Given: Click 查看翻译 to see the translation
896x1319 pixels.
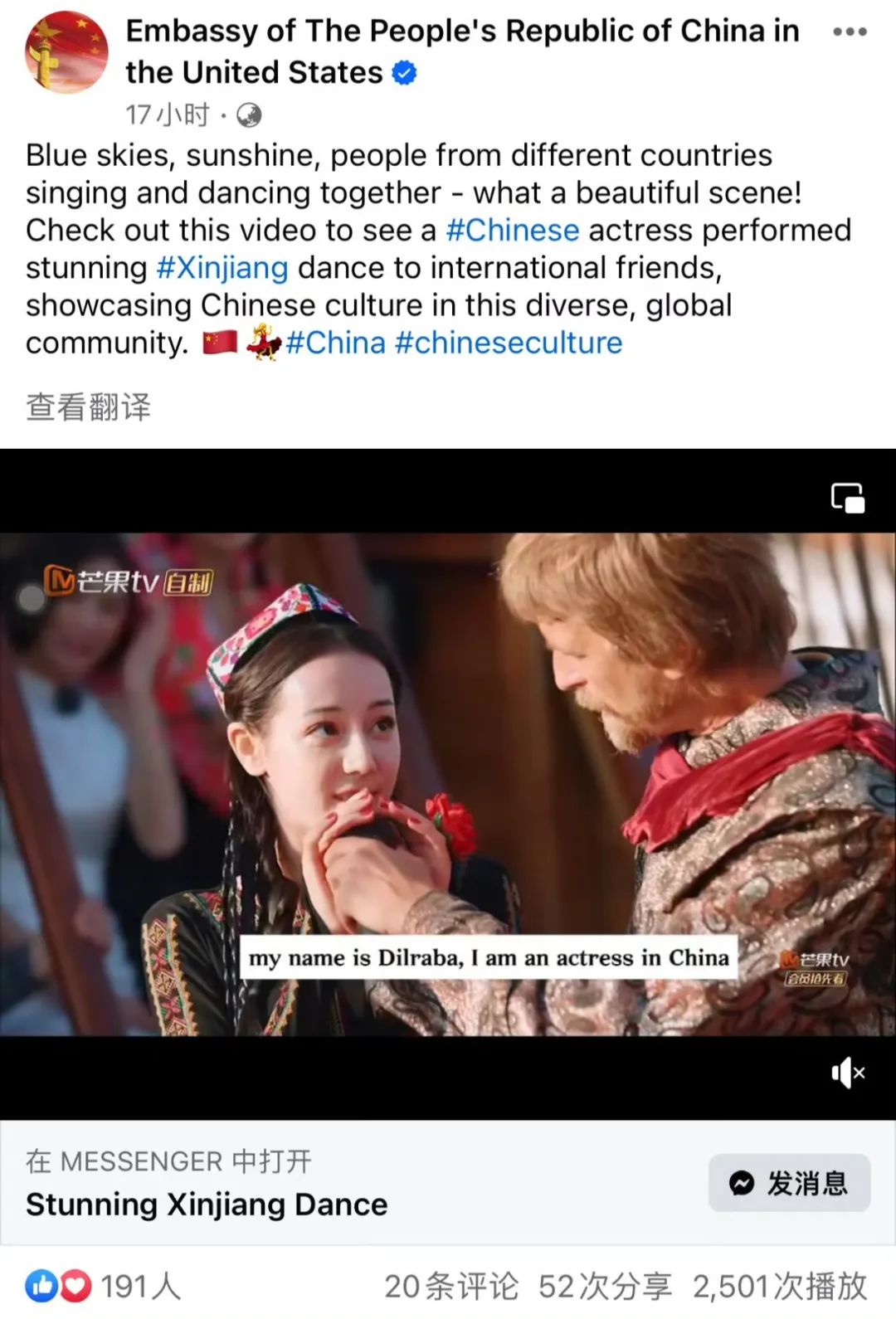Looking at the screenshot, I should 89,407.
